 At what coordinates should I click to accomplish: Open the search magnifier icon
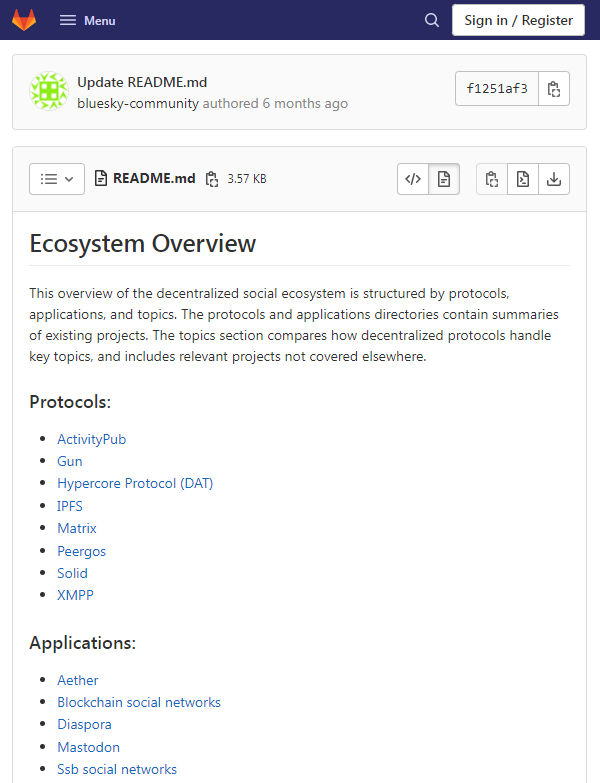click(x=432, y=20)
